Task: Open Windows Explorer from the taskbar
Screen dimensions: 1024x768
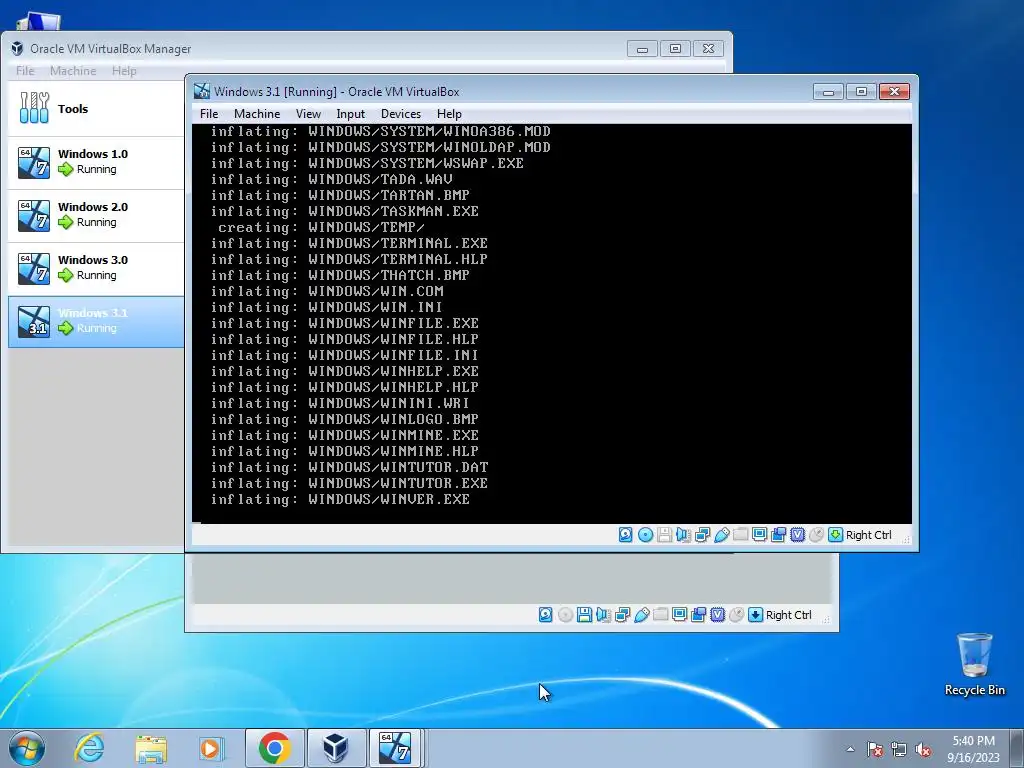Action: point(151,748)
